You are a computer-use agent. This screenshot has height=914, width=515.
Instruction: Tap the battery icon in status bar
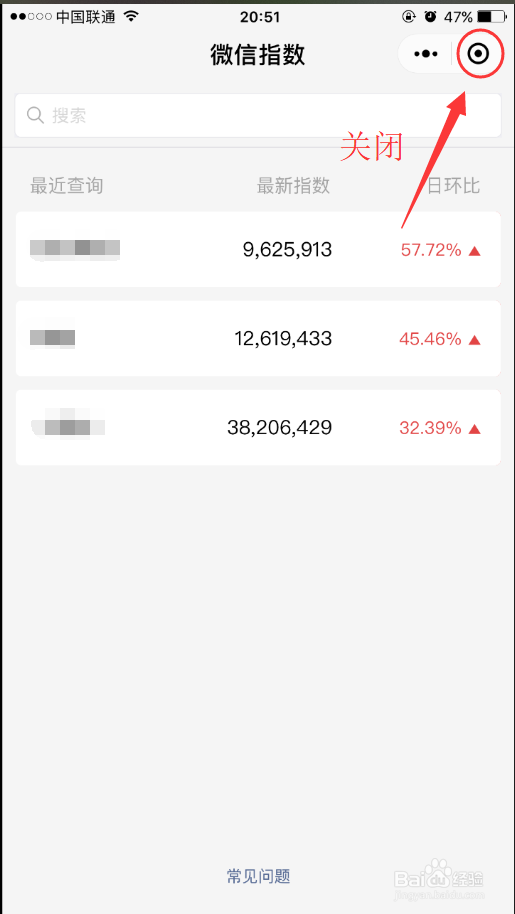click(492, 16)
